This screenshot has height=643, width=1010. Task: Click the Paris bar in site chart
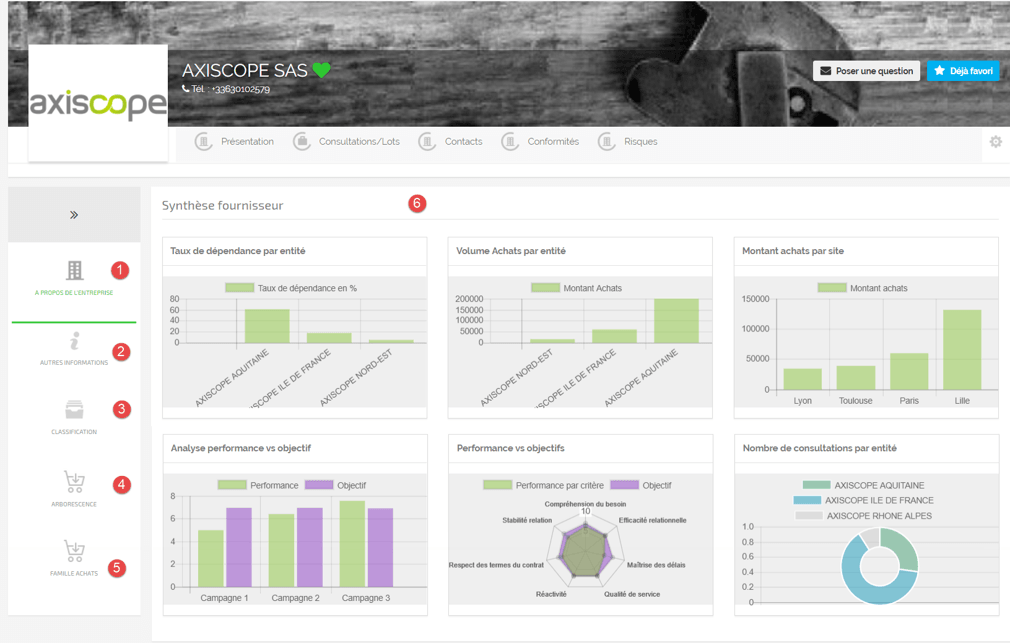coord(909,372)
